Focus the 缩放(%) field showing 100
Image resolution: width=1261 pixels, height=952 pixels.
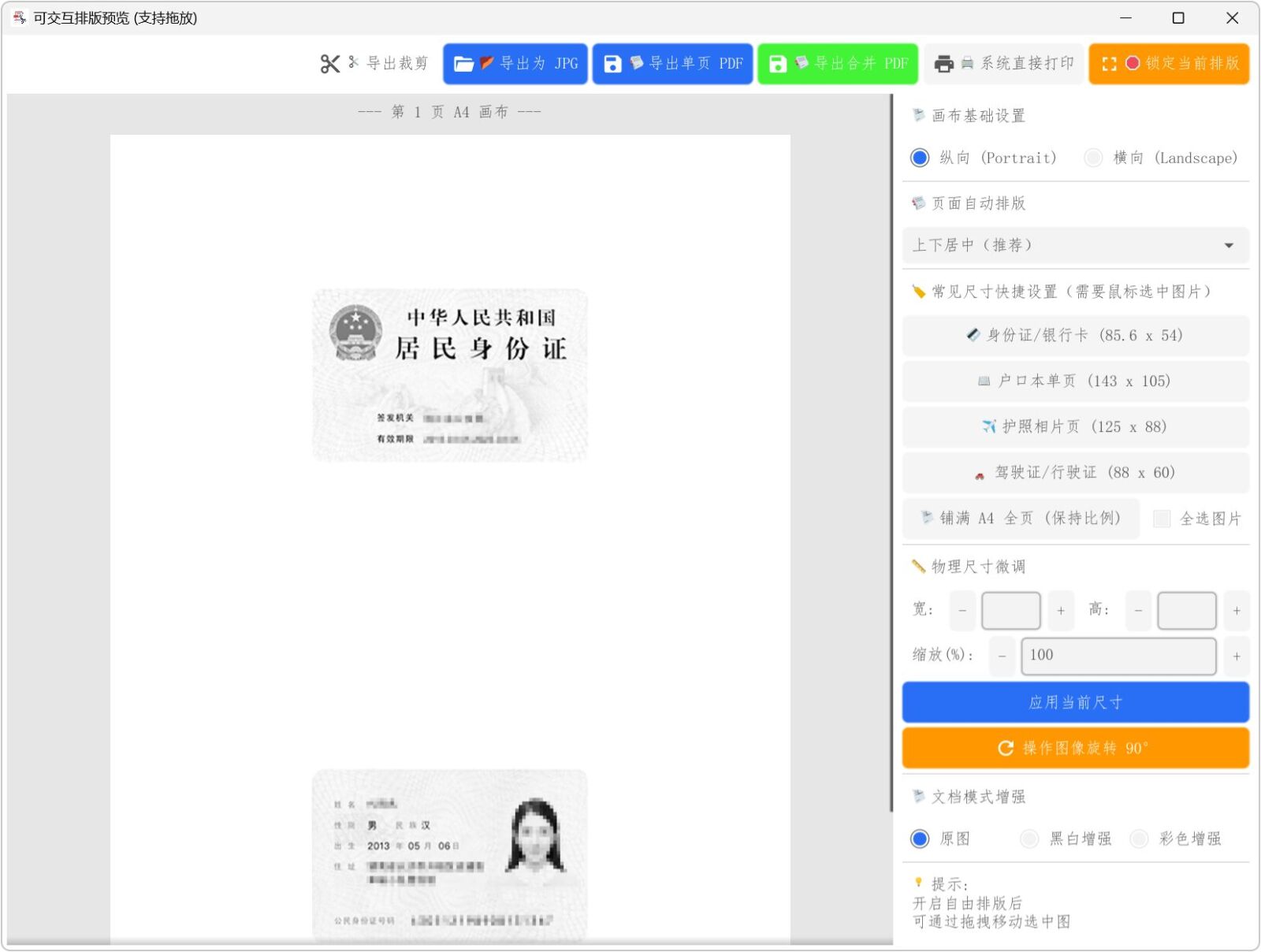[x=1119, y=656]
